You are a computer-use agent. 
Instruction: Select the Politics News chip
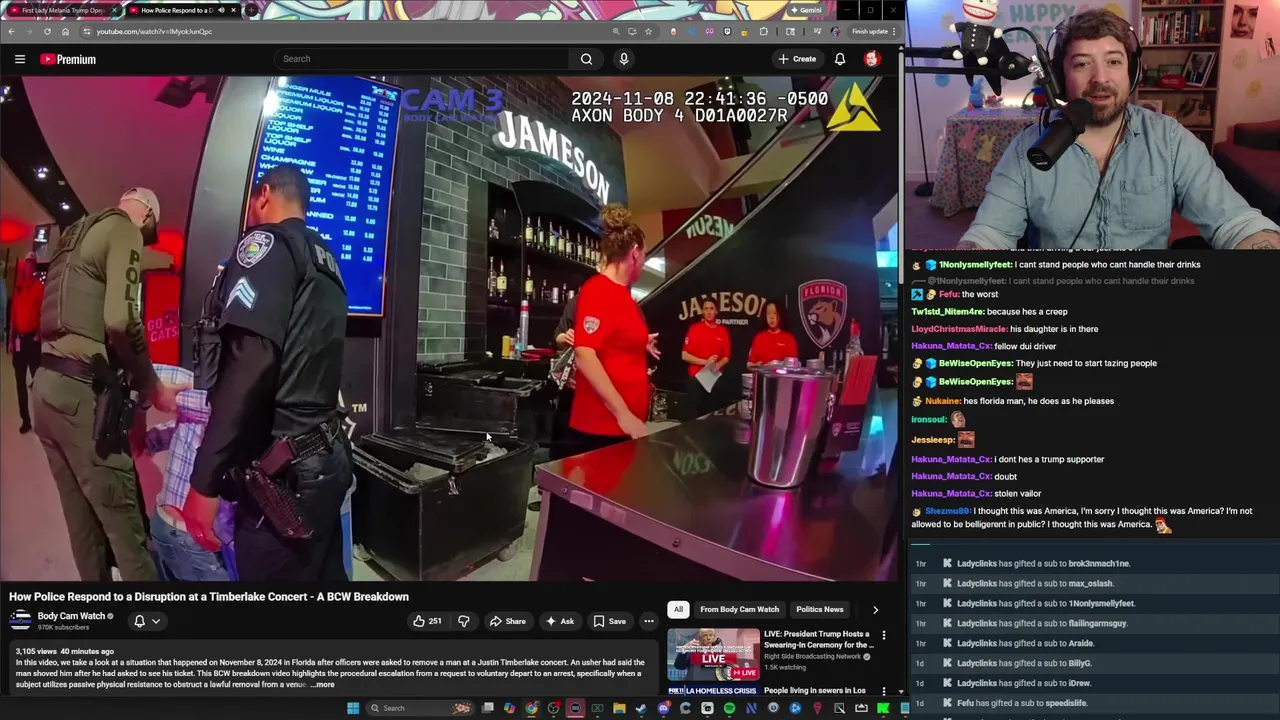click(x=820, y=609)
